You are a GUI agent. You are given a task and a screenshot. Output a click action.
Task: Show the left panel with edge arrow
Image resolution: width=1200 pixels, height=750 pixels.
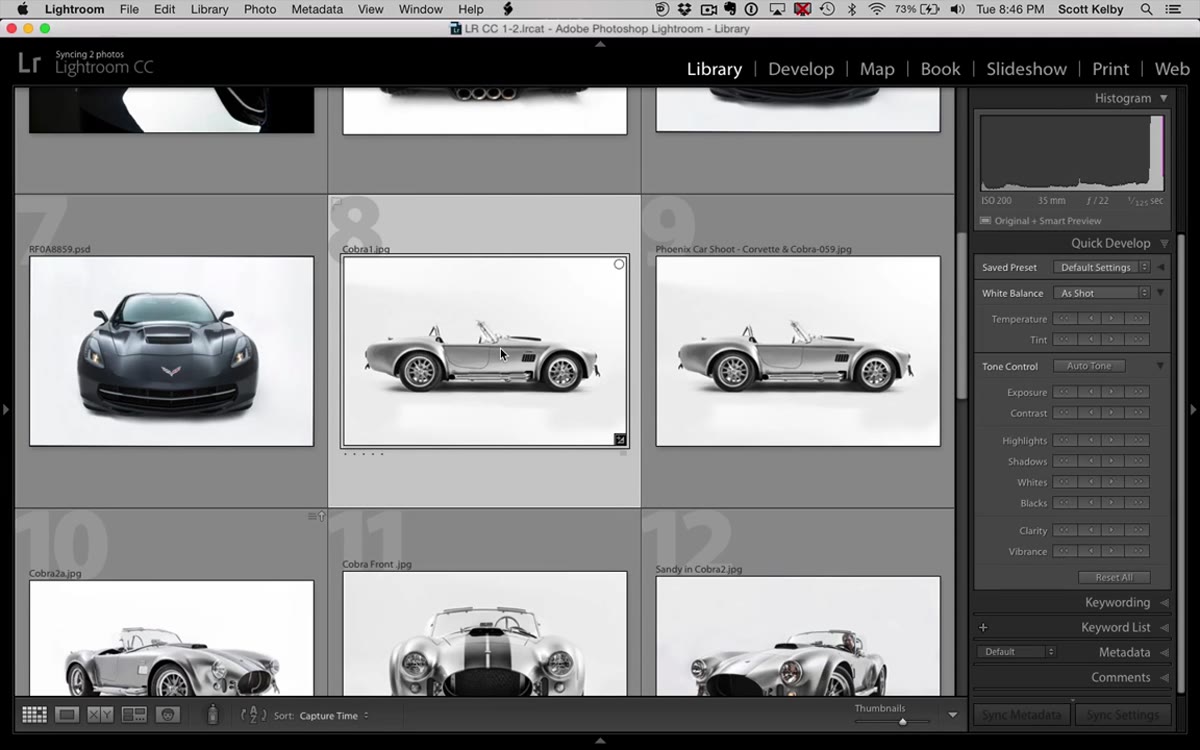(x=6, y=409)
